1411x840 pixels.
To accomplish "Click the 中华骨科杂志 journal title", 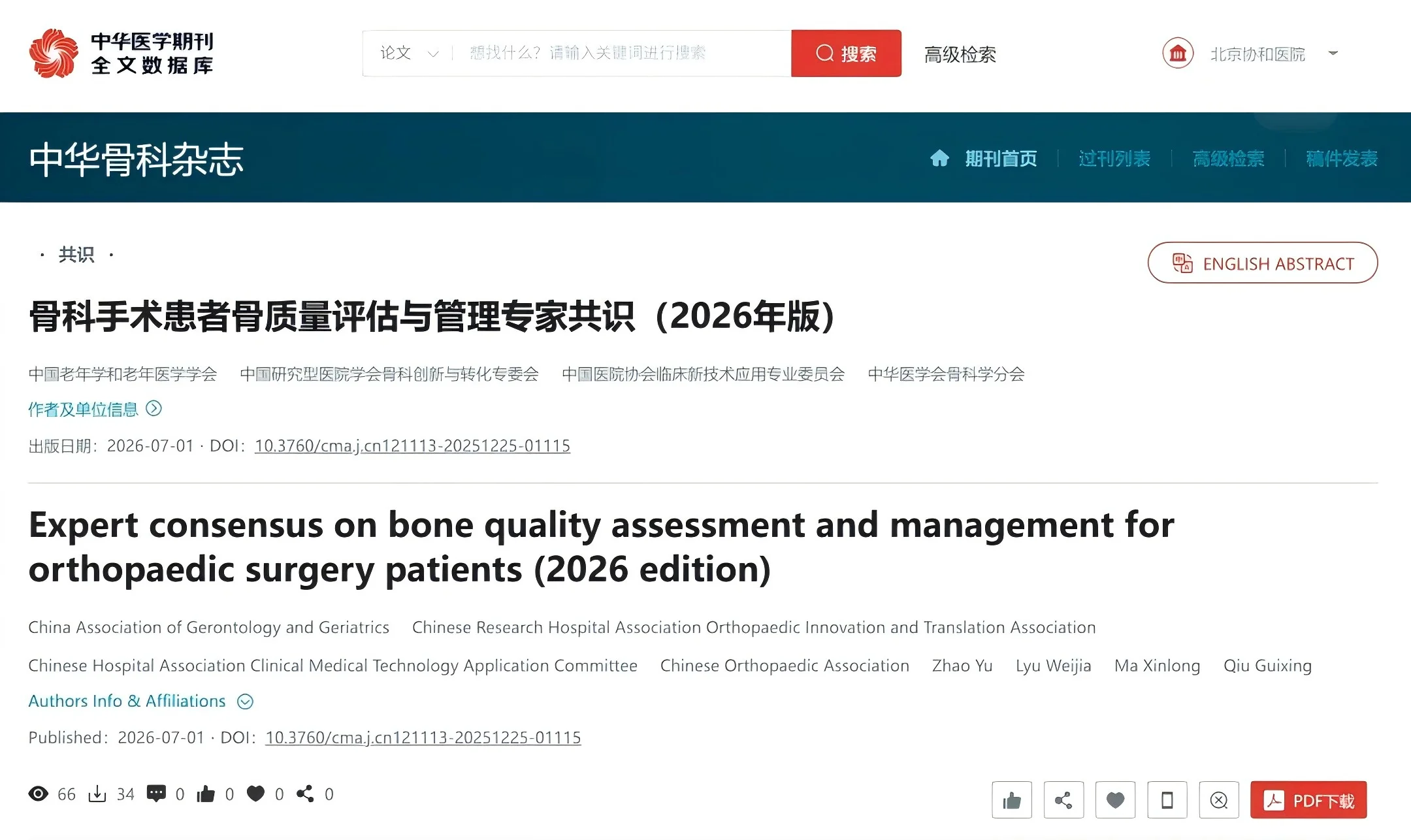I will click(136, 159).
